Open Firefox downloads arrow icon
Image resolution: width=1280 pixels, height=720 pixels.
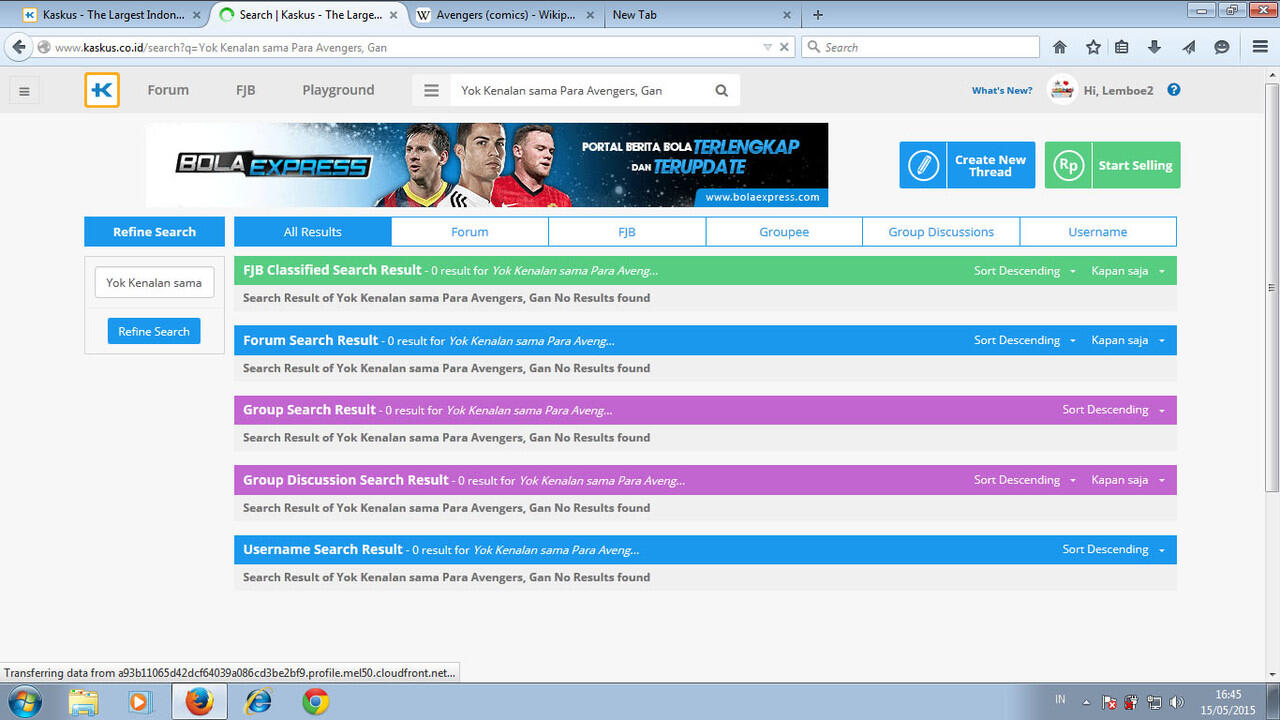(x=1154, y=47)
